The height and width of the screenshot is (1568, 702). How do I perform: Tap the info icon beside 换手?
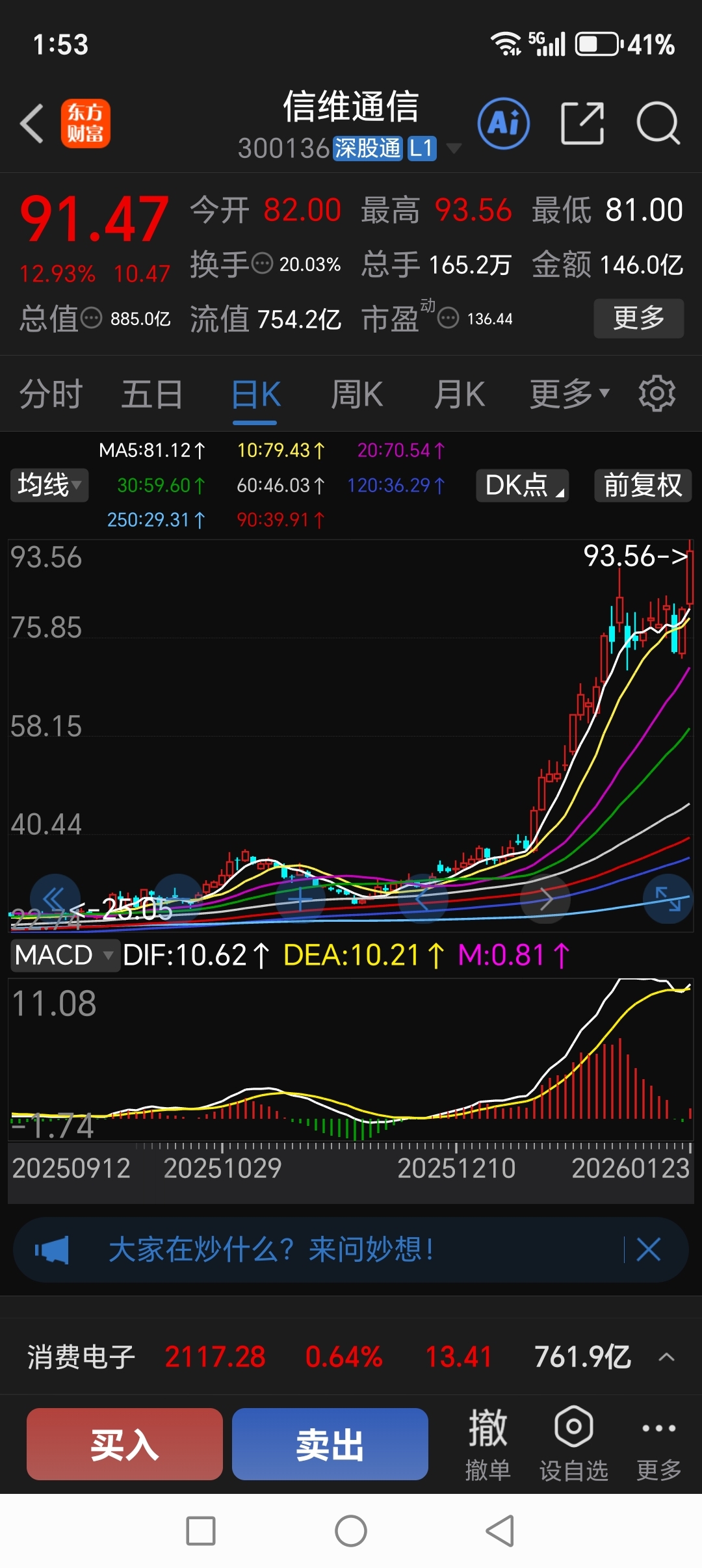262,264
